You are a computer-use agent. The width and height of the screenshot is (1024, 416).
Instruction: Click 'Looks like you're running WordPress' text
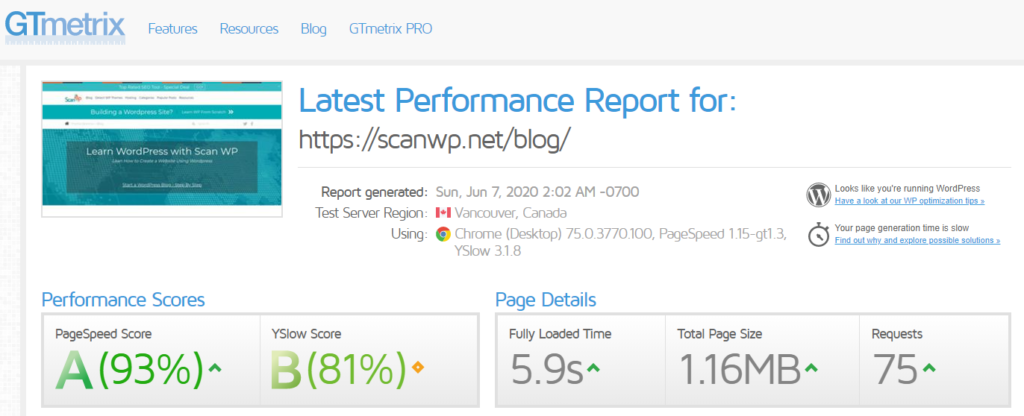click(x=907, y=189)
